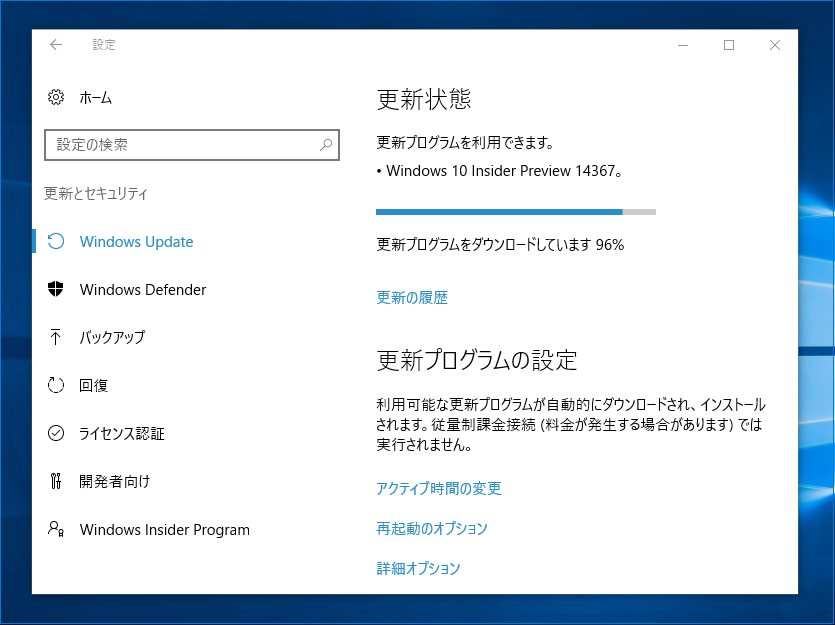Open 詳細オプション link
The width and height of the screenshot is (835, 625).
coord(418,568)
